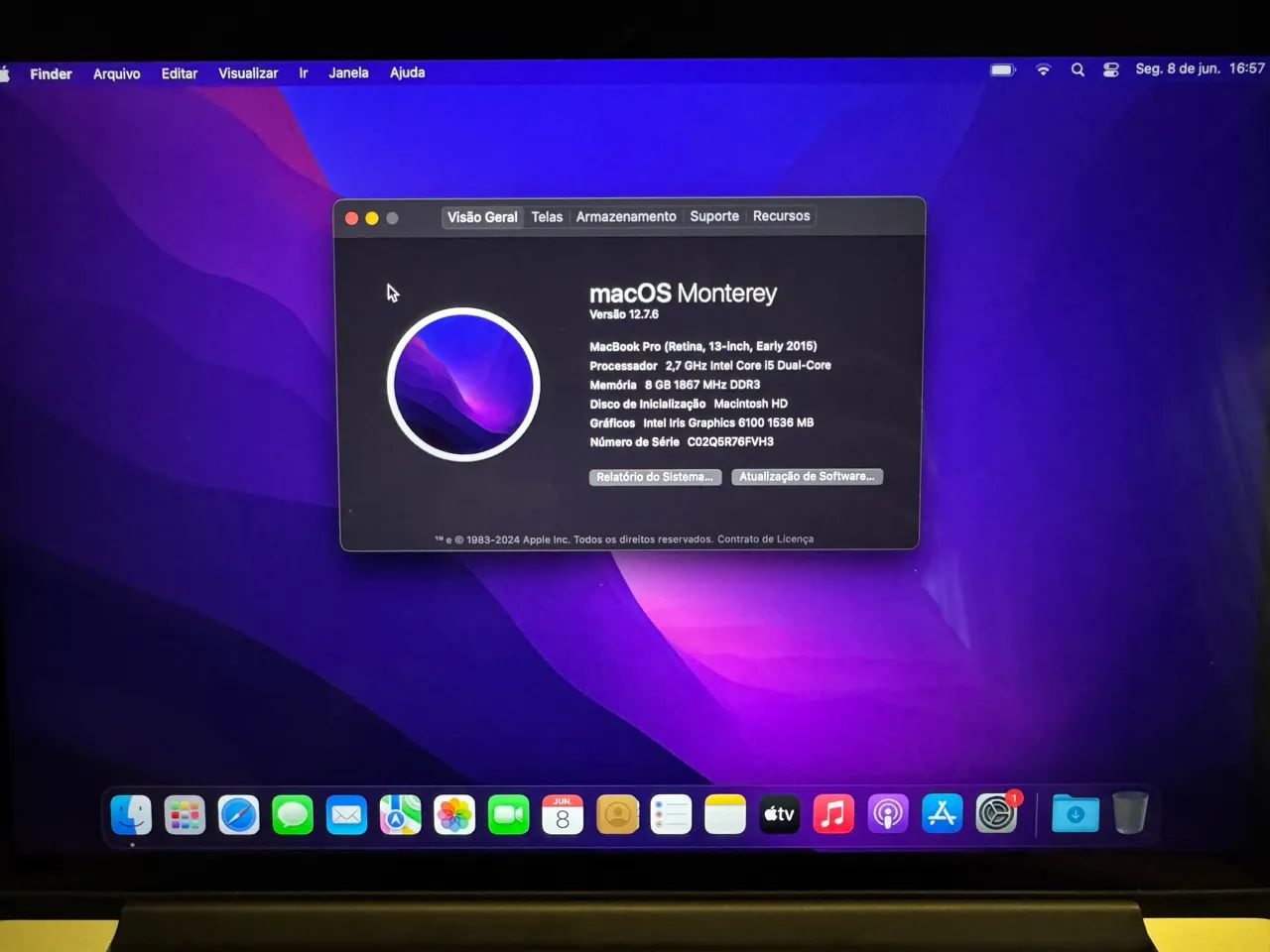1270x952 pixels.
Task: Open Finder from the Dock
Action: [x=131, y=815]
